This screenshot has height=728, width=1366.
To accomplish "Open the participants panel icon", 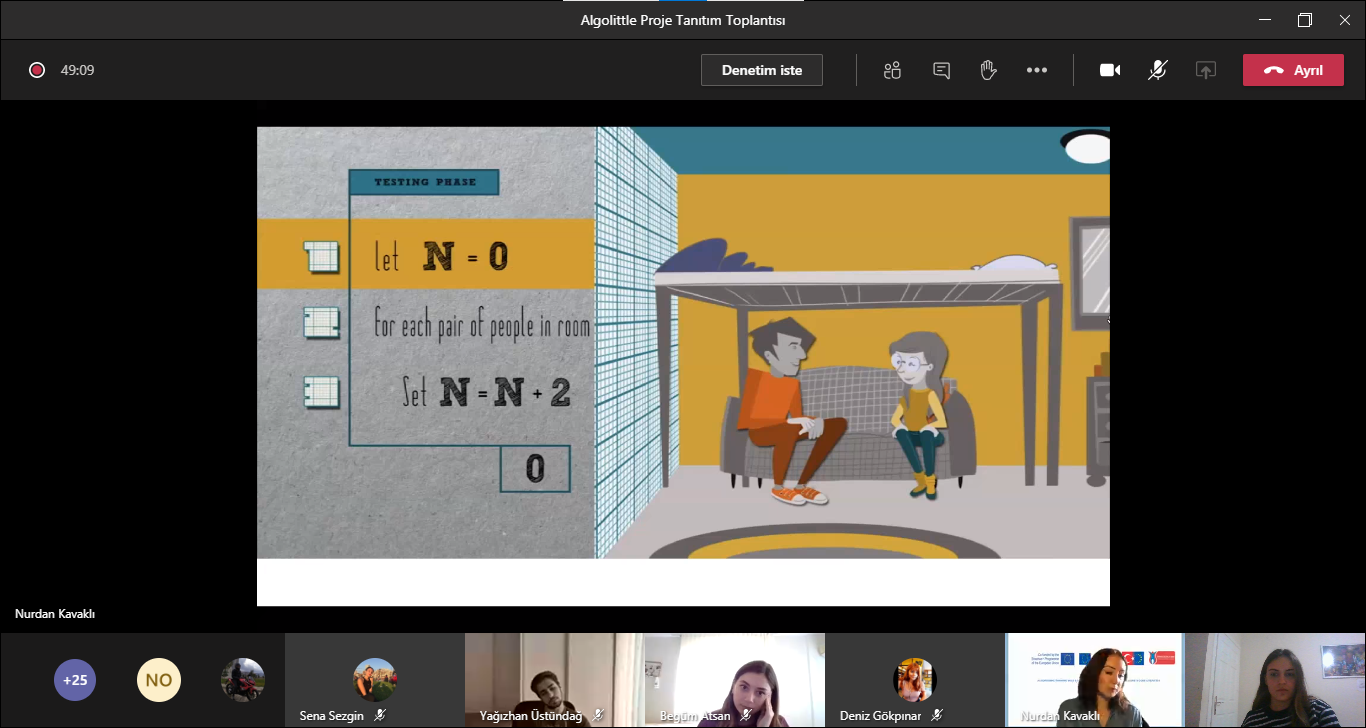I will pyautogui.click(x=892, y=70).
